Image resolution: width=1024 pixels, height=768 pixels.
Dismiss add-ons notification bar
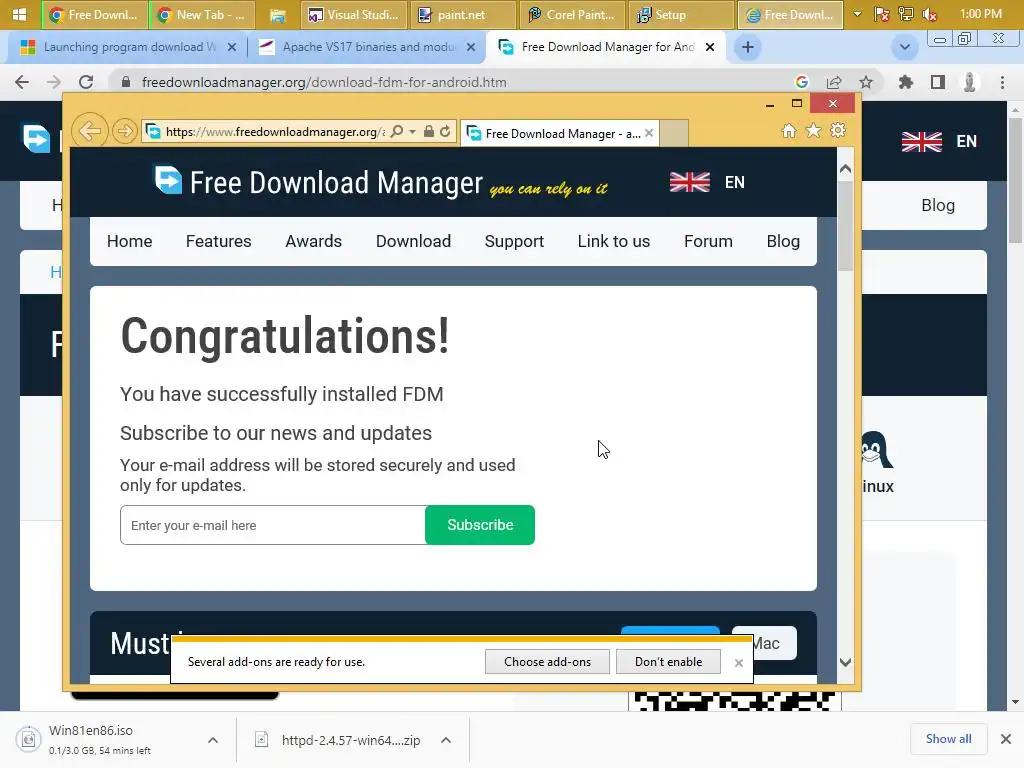[739, 663]
